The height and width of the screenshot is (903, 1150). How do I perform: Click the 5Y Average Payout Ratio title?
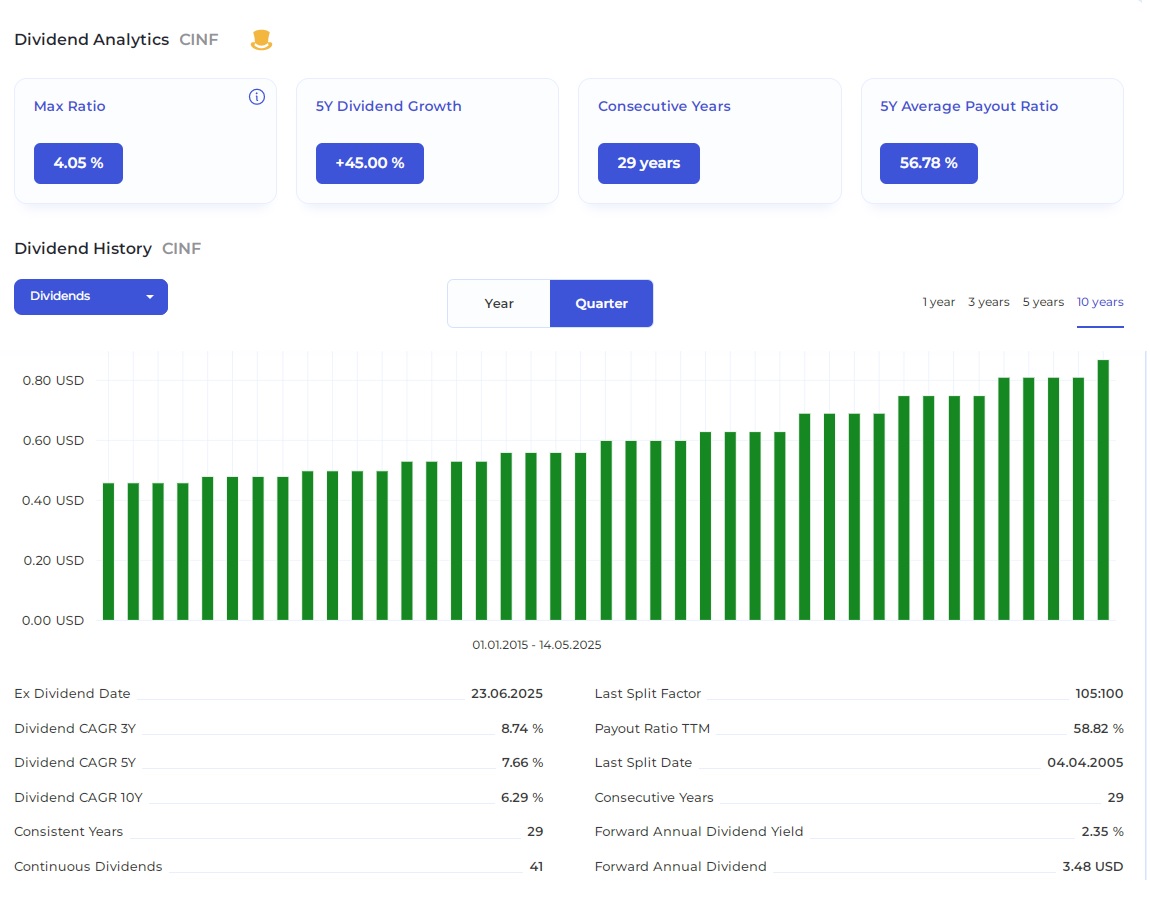pos(969,106)
